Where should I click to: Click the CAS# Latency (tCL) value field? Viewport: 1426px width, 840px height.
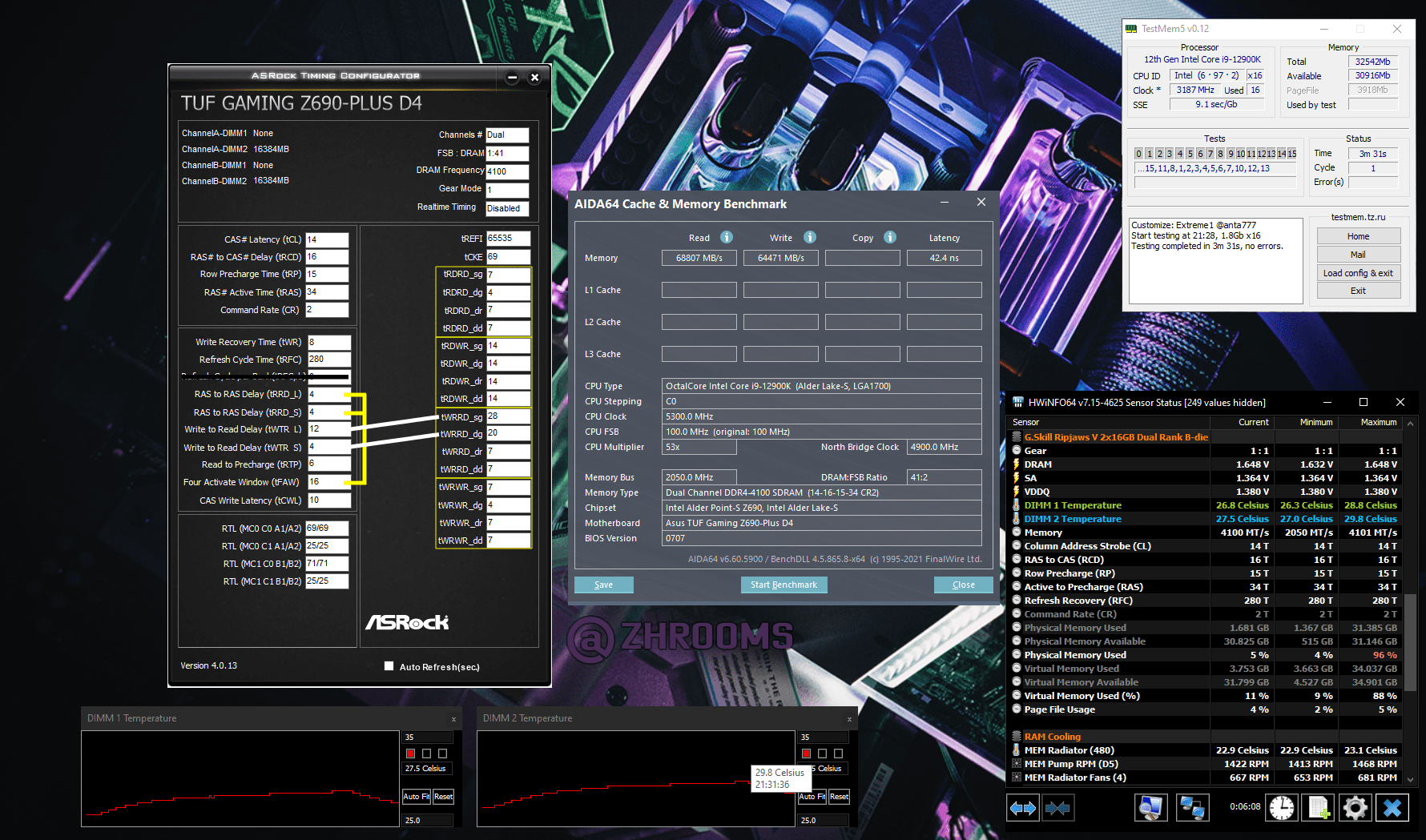(327, 239)
